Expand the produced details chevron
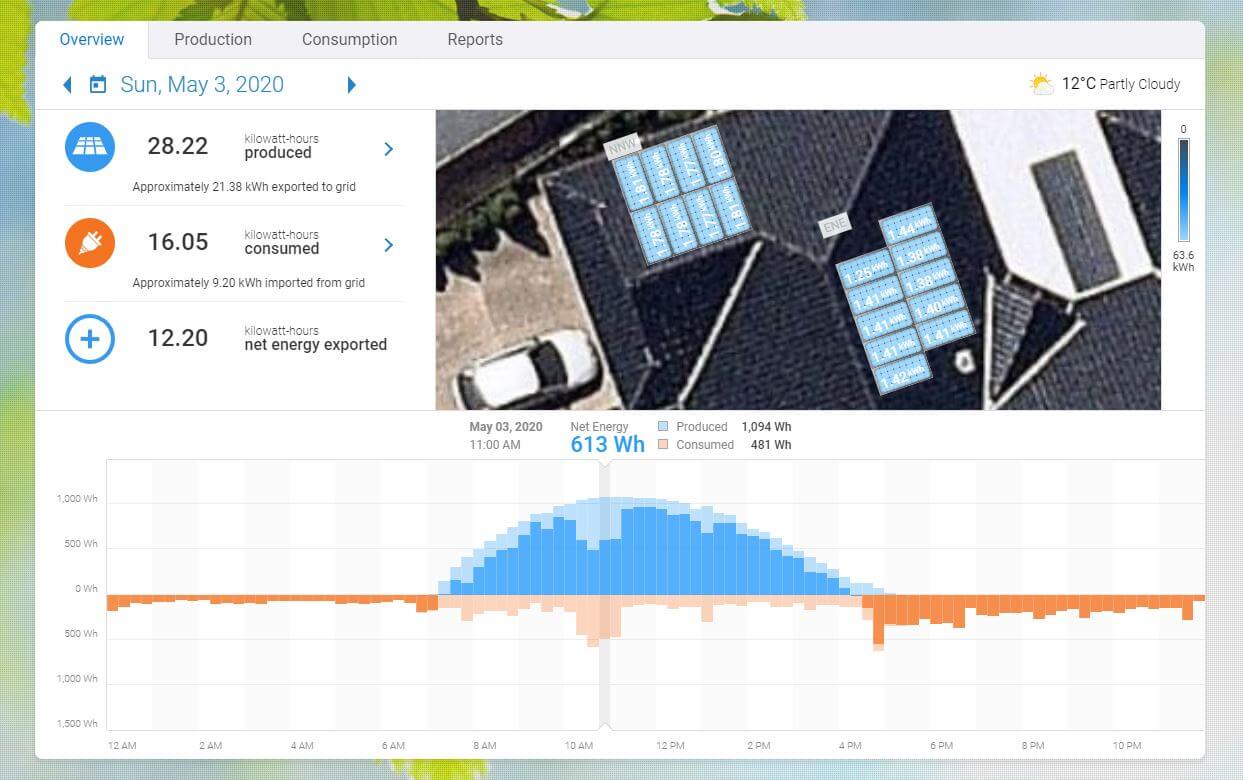1243x780 pixels. [x=389, y=149]
